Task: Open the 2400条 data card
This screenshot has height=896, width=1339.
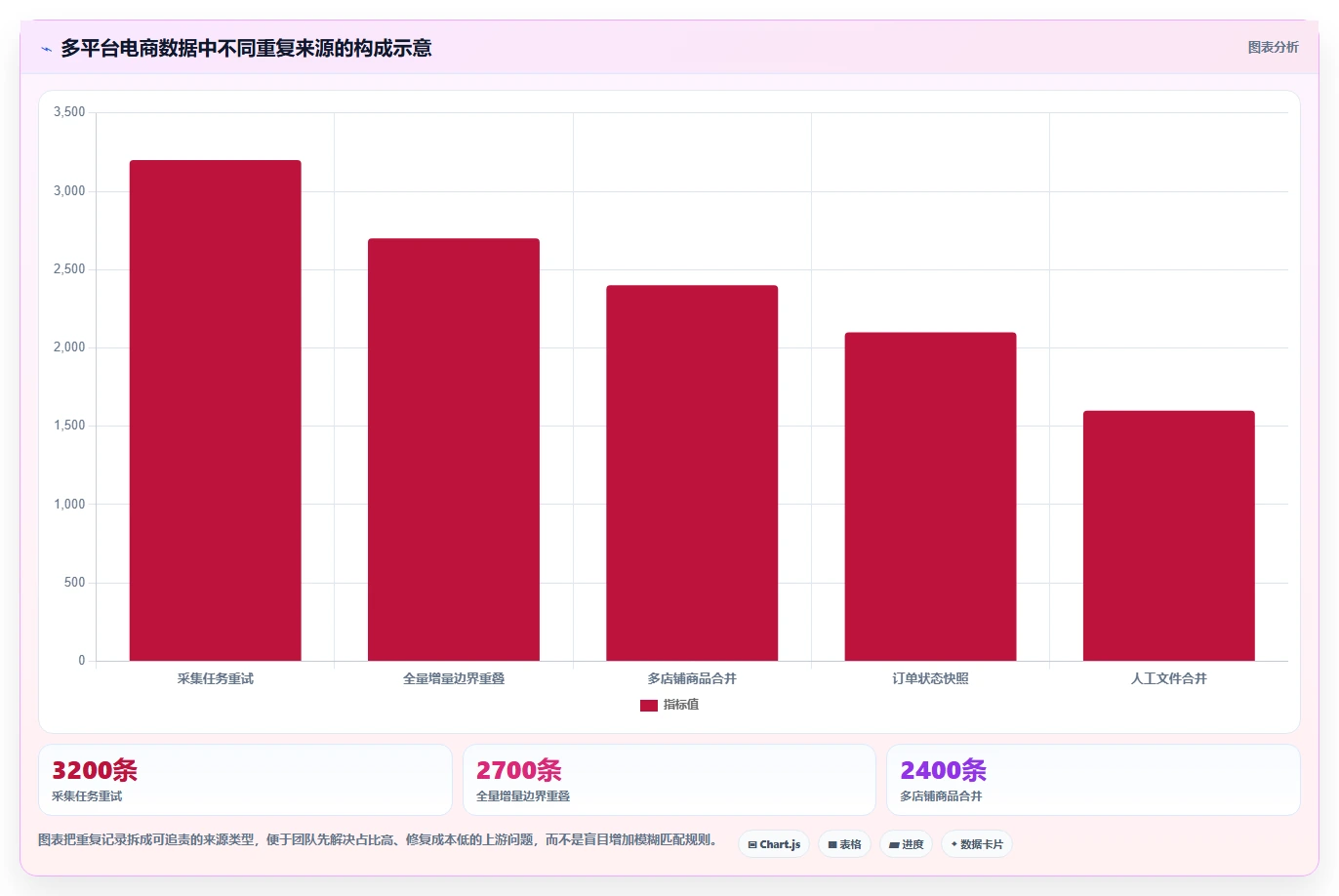Action: click(1093, 780)
